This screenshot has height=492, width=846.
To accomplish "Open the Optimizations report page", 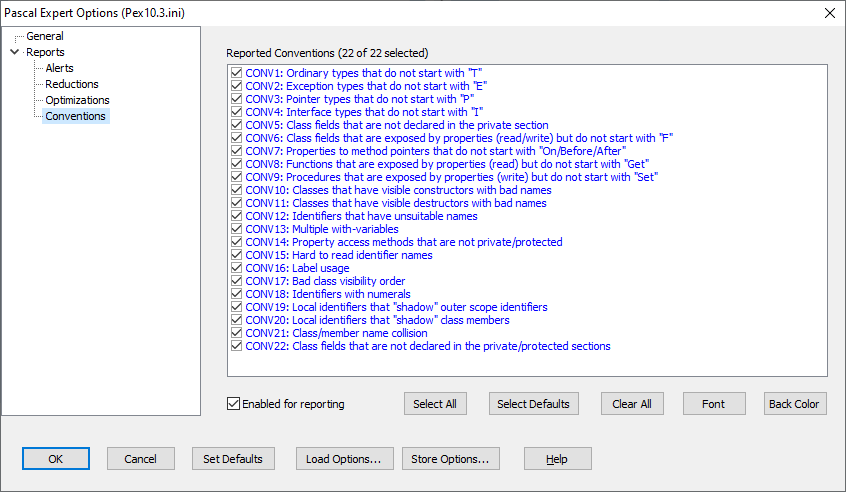I will 77,100.
